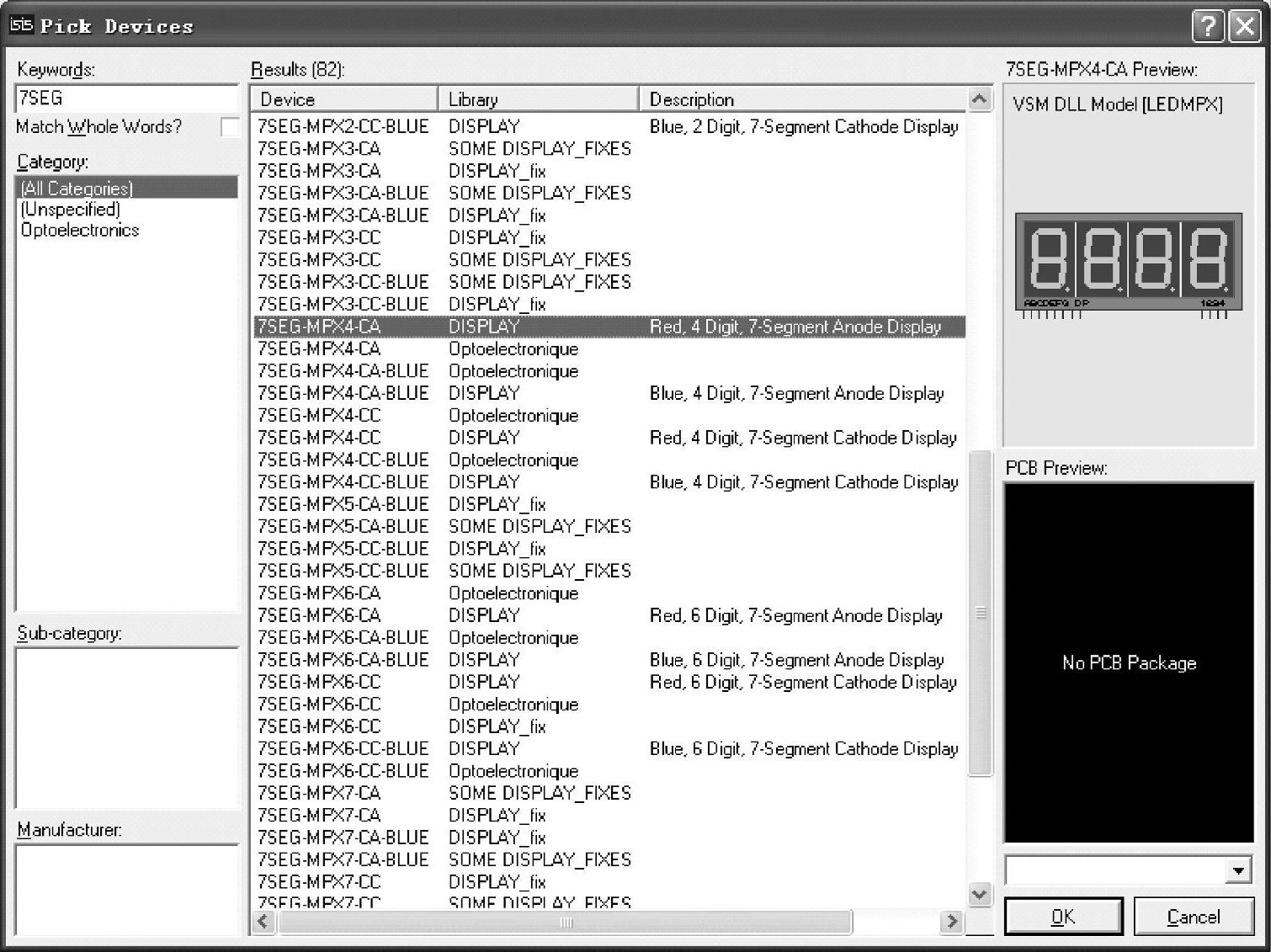This screenshot has height=952, width=1271.
Task: Click the 4-digit display schematic preview
Action: 1129,265
